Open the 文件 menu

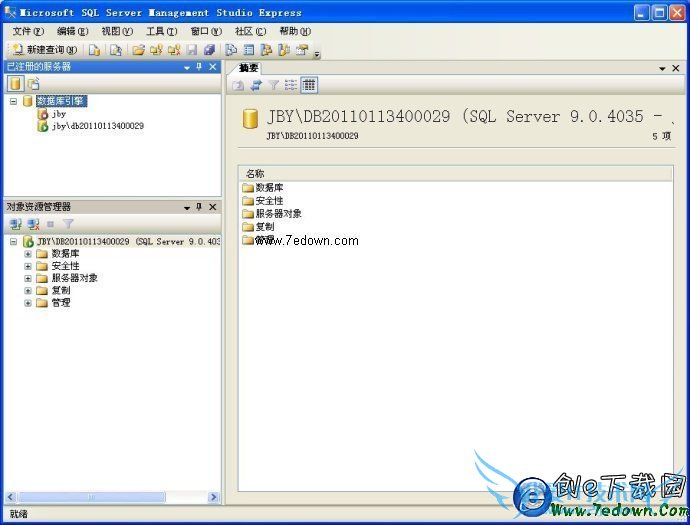coord(28,32)
